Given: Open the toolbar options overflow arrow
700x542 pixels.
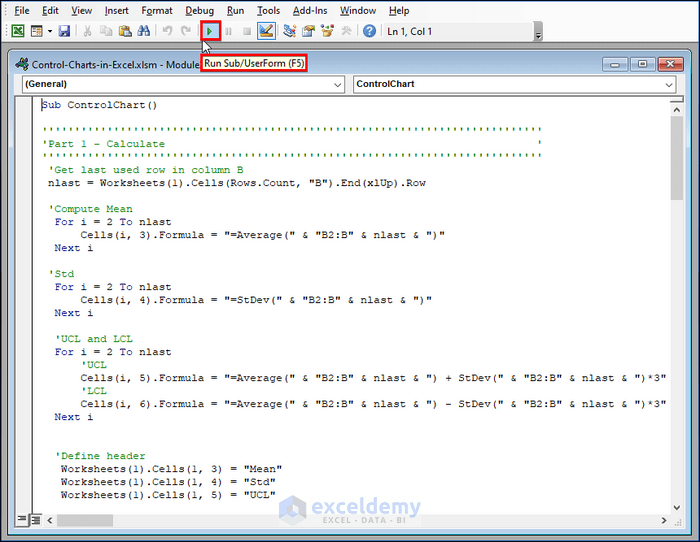Looking at the screenshot, I should tap(538, 32).
